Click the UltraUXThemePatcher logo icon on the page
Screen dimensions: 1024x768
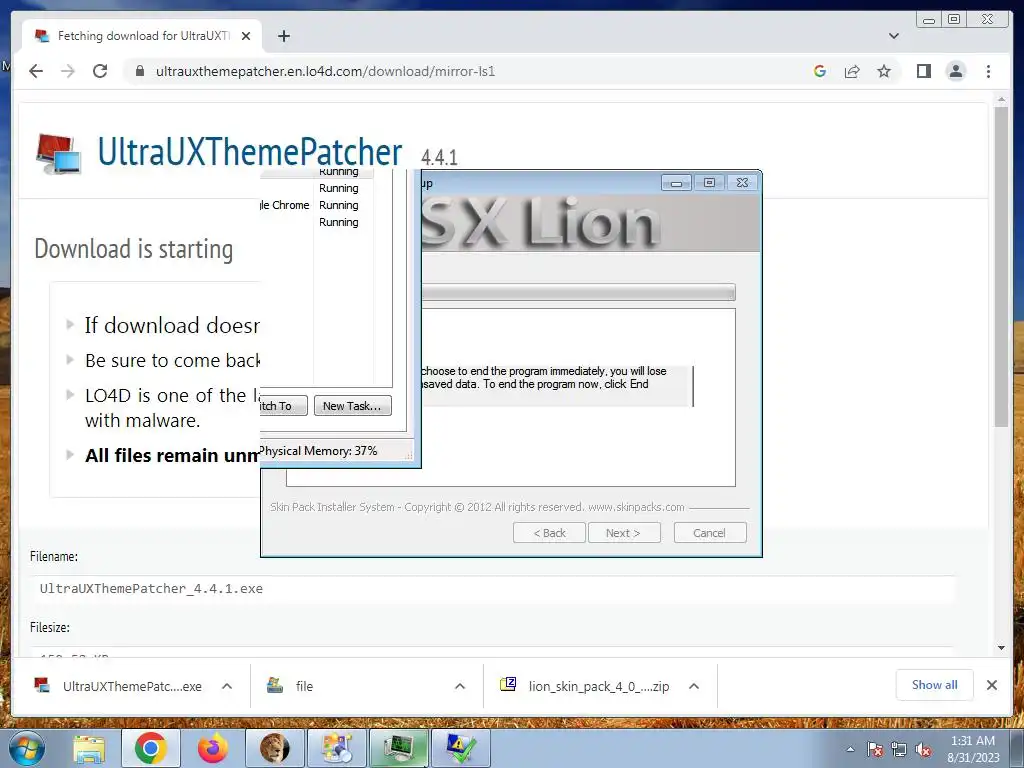coord(58,154)
